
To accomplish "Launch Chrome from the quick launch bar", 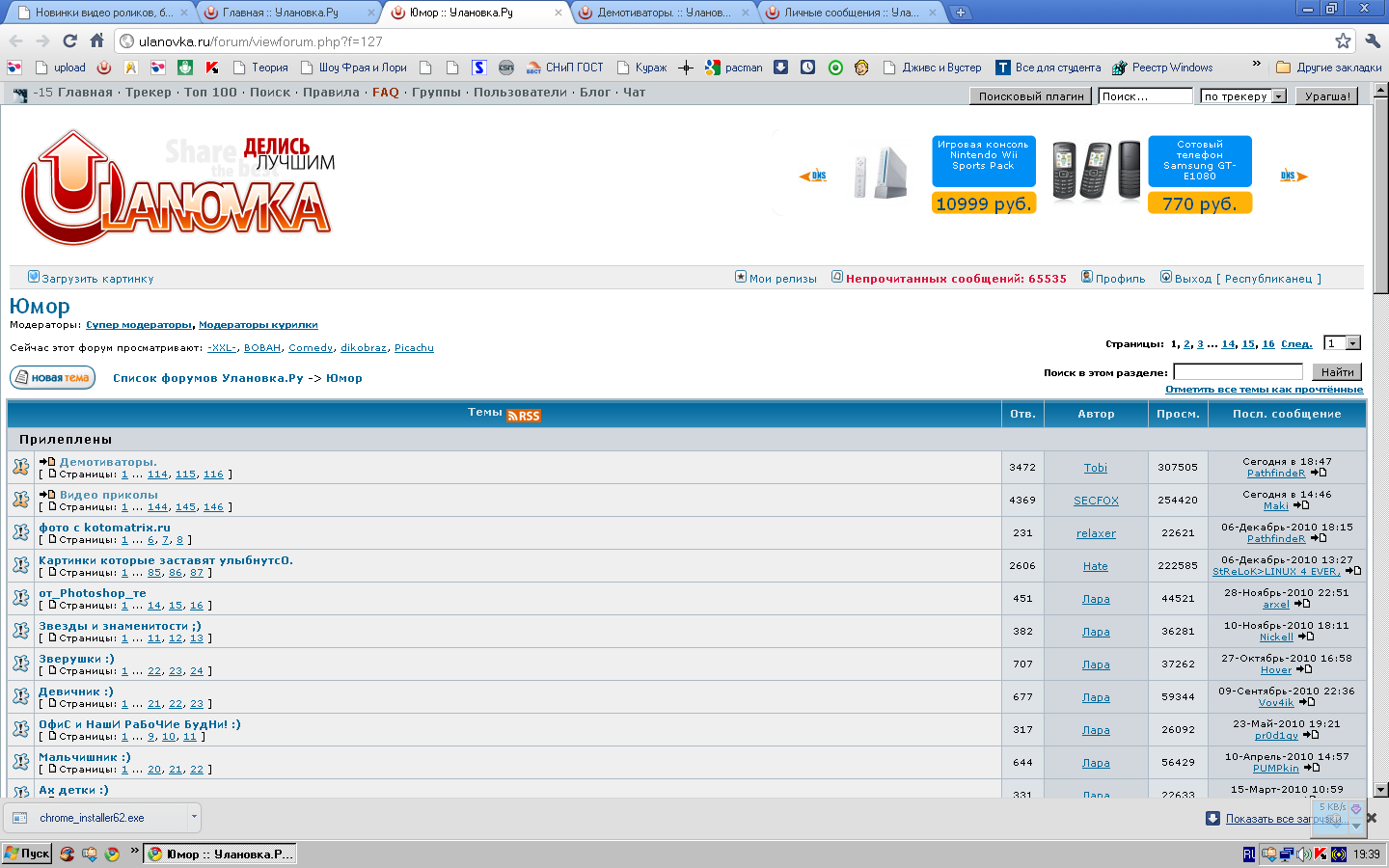I will pos(112,854).
